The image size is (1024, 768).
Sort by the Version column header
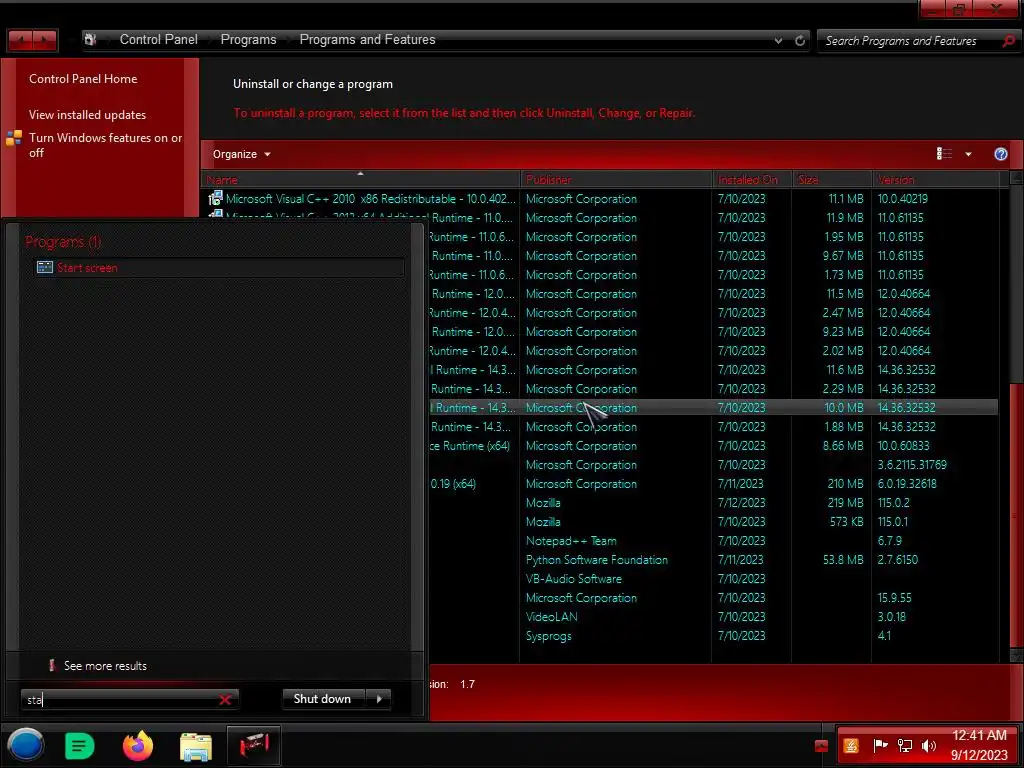[x=935, y=179]
